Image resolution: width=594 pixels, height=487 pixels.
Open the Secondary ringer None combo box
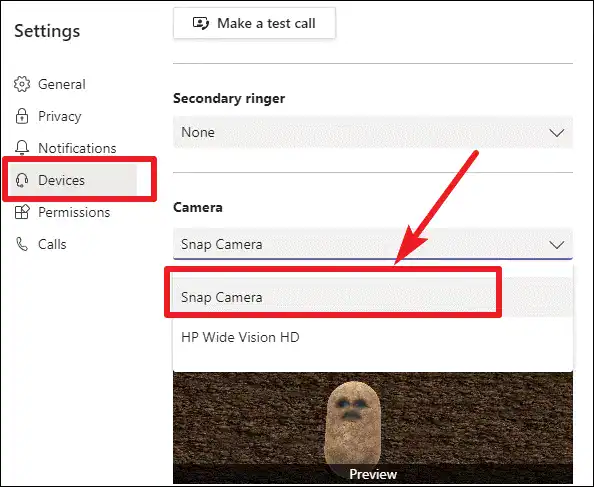pyautogui.click(x=373, y=132)
